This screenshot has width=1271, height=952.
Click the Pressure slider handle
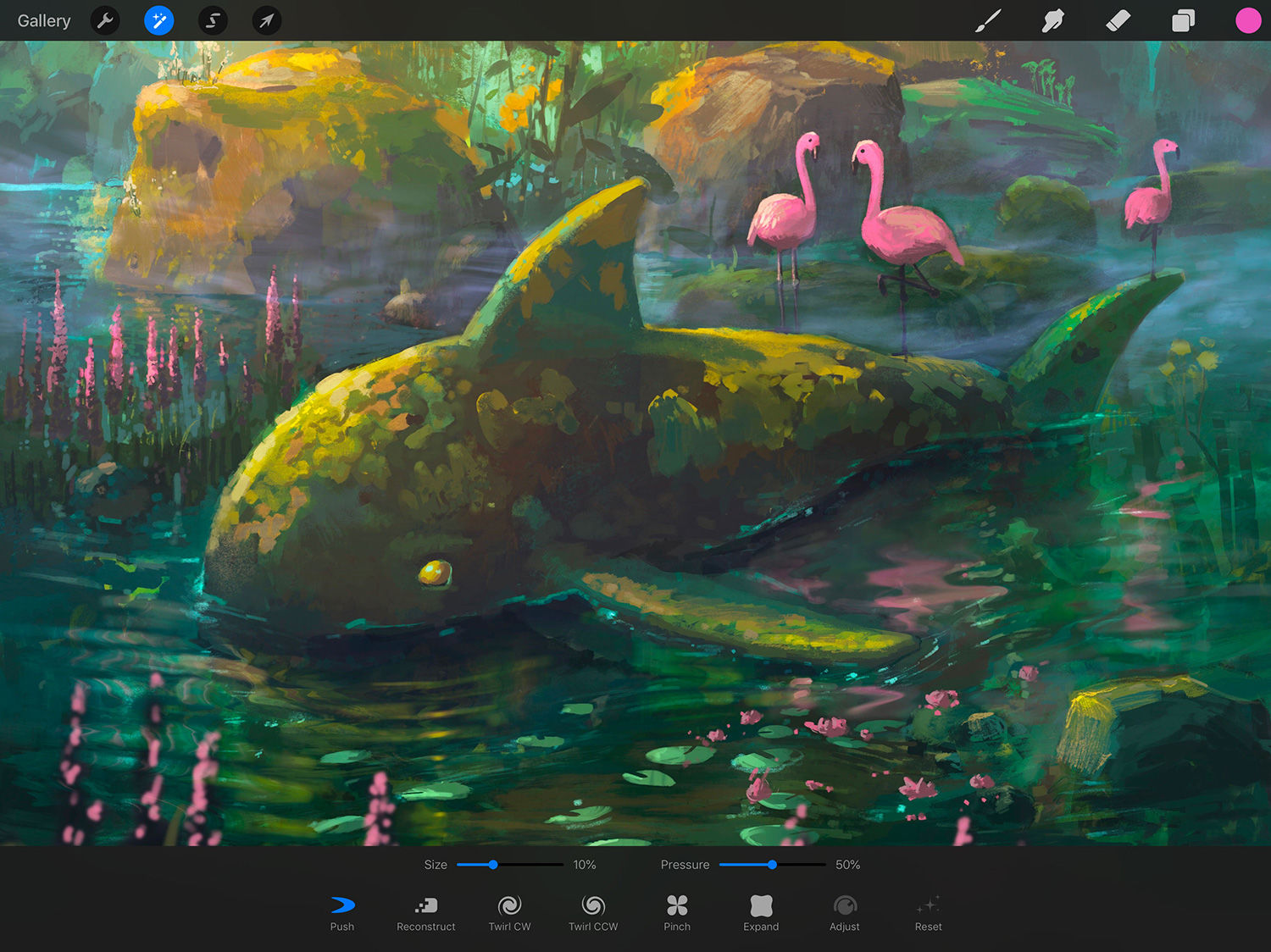pos(772,865)
